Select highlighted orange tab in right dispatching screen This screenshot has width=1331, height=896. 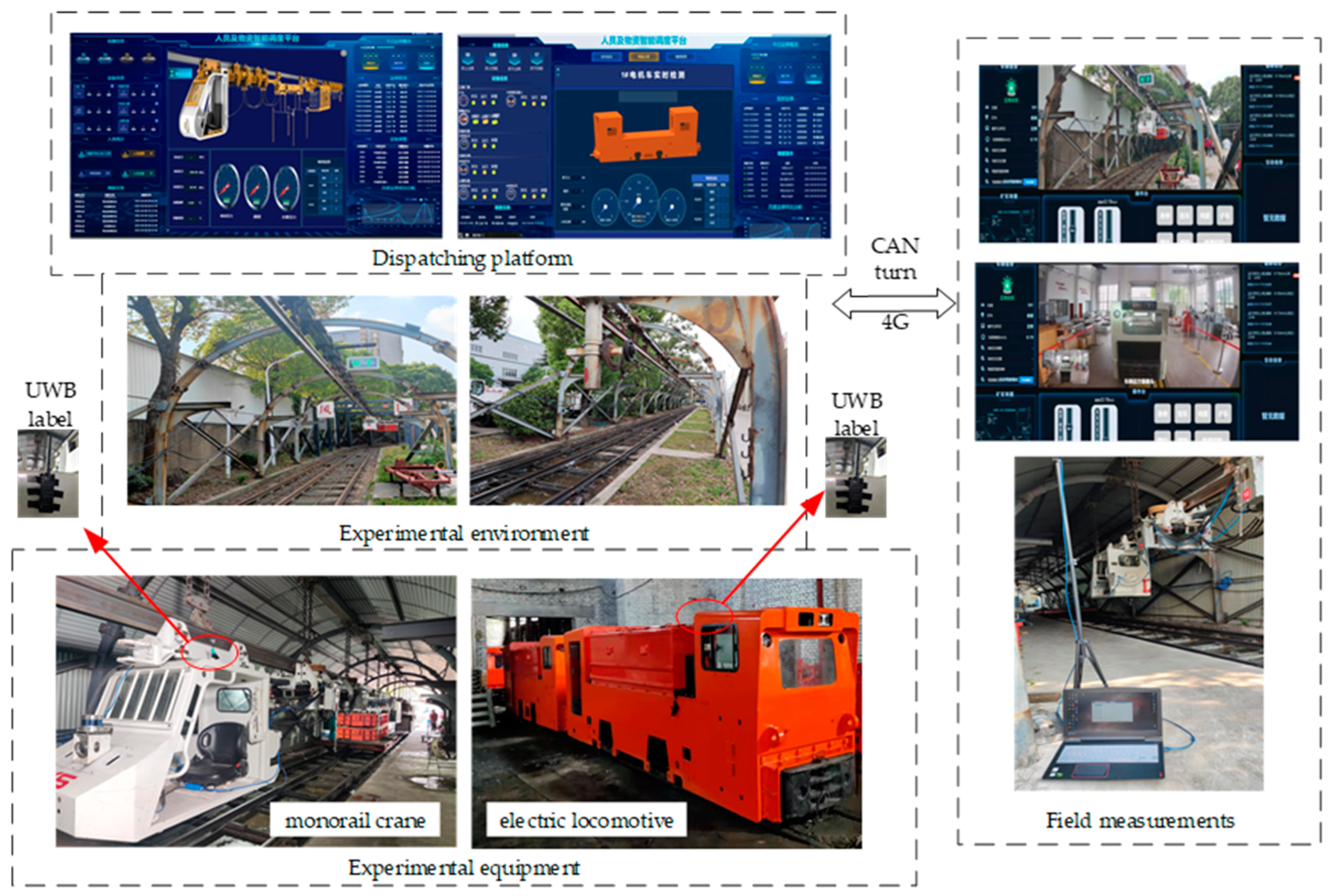643,57
